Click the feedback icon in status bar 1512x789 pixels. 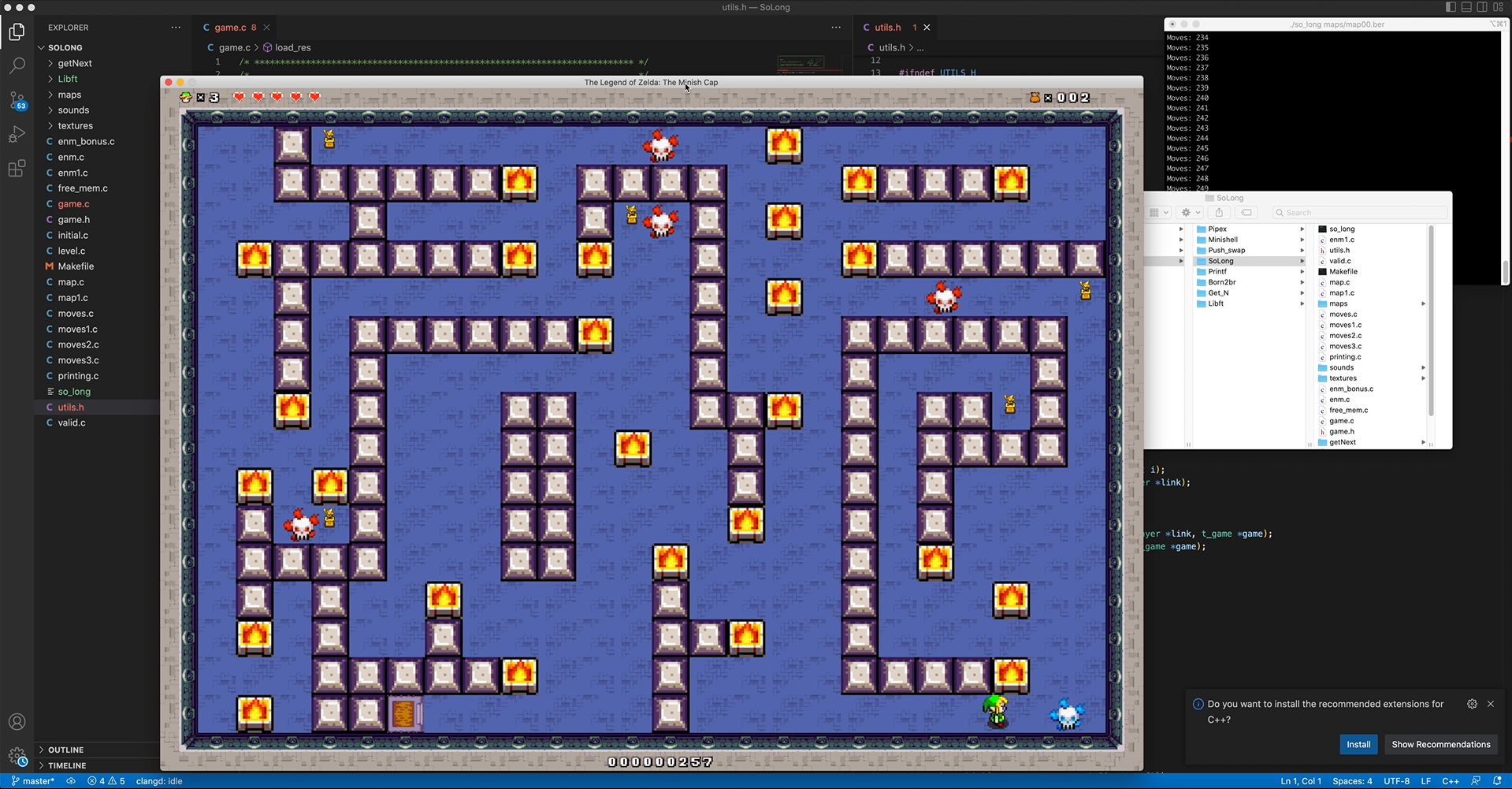point(1476,781)
